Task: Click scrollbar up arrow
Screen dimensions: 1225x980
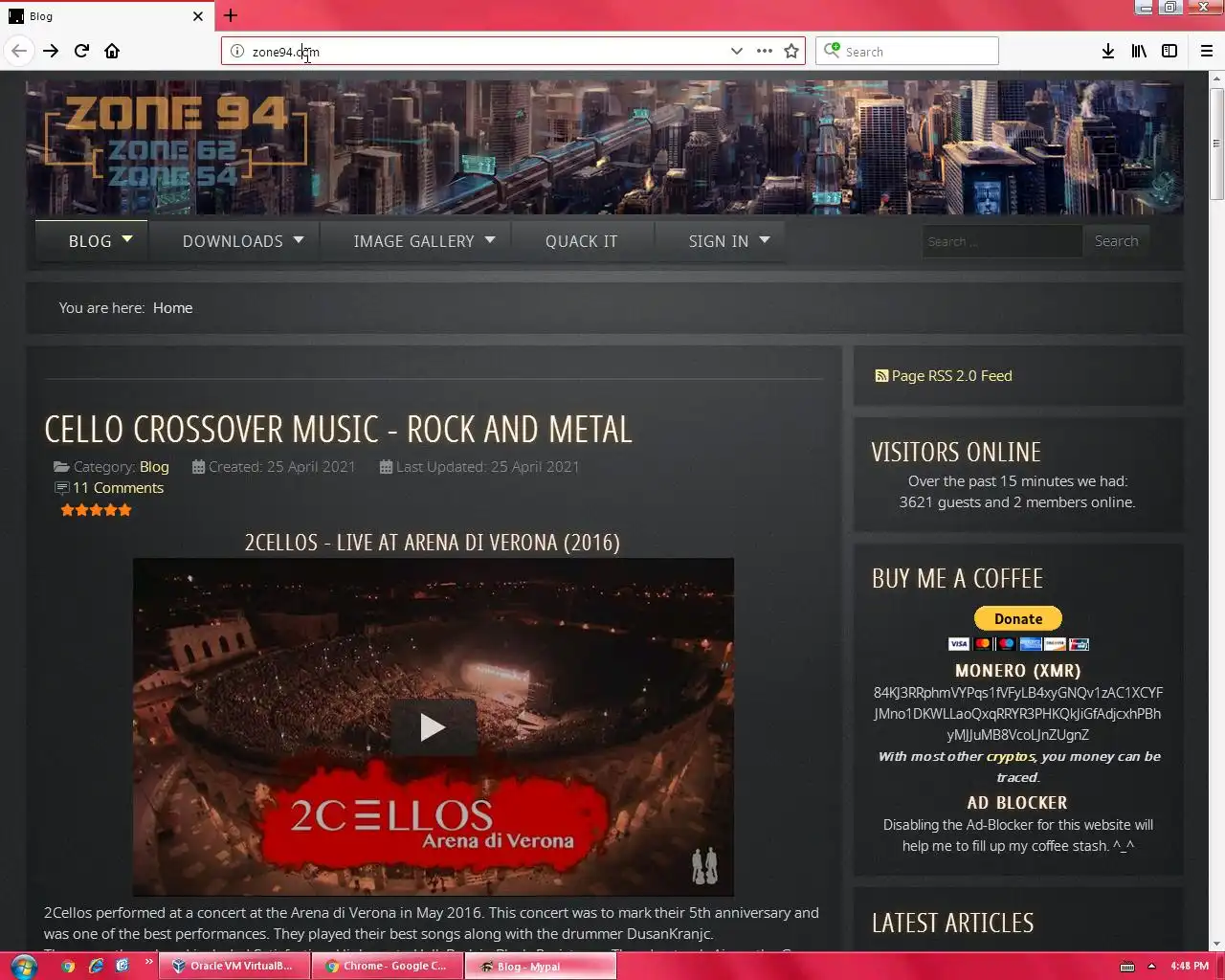Action: click(1216, 78)
